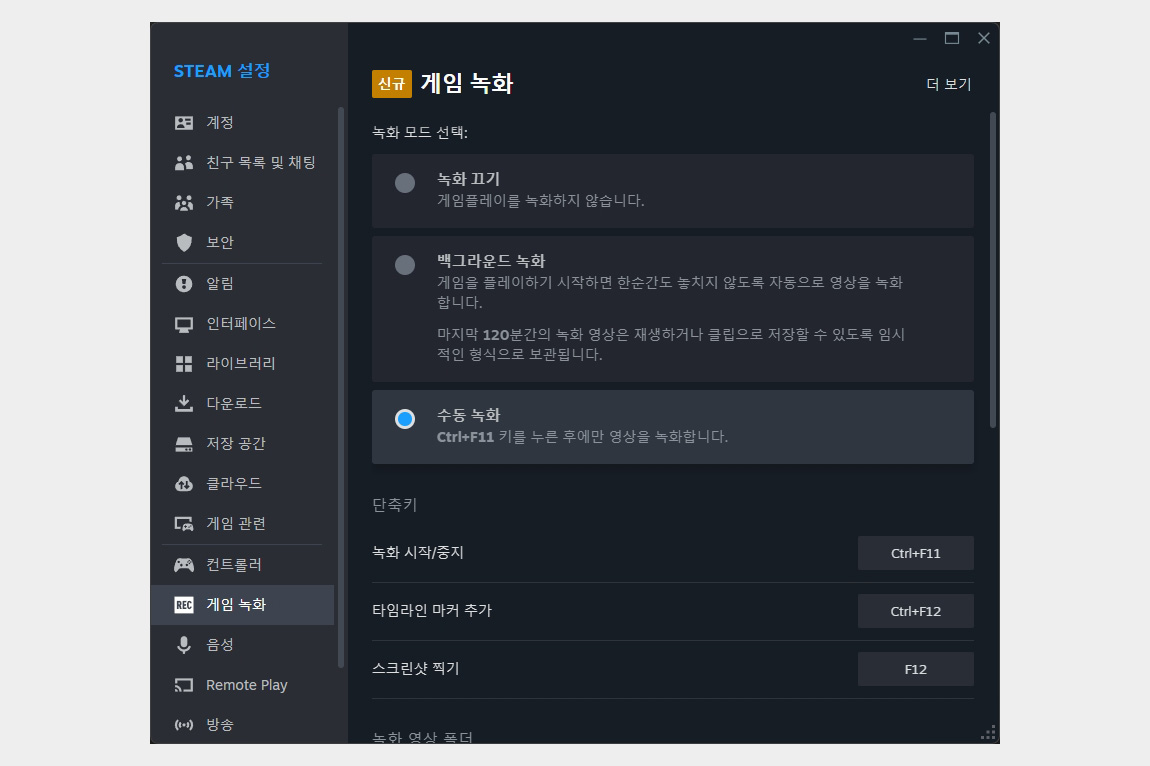Screen dimensions: 1150x766
Task: Click the 라이브러리 grid icon
Action: click(184, 363)
